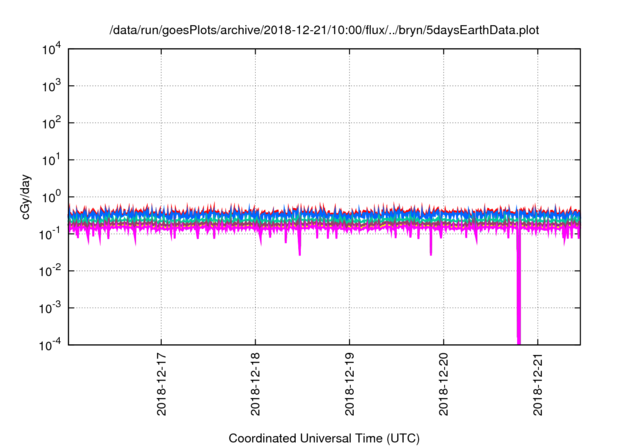The height and width of the screenshot is (448, 640).
Task: Click the 2018-12-17 date tick label
Action: coord(162,384)
